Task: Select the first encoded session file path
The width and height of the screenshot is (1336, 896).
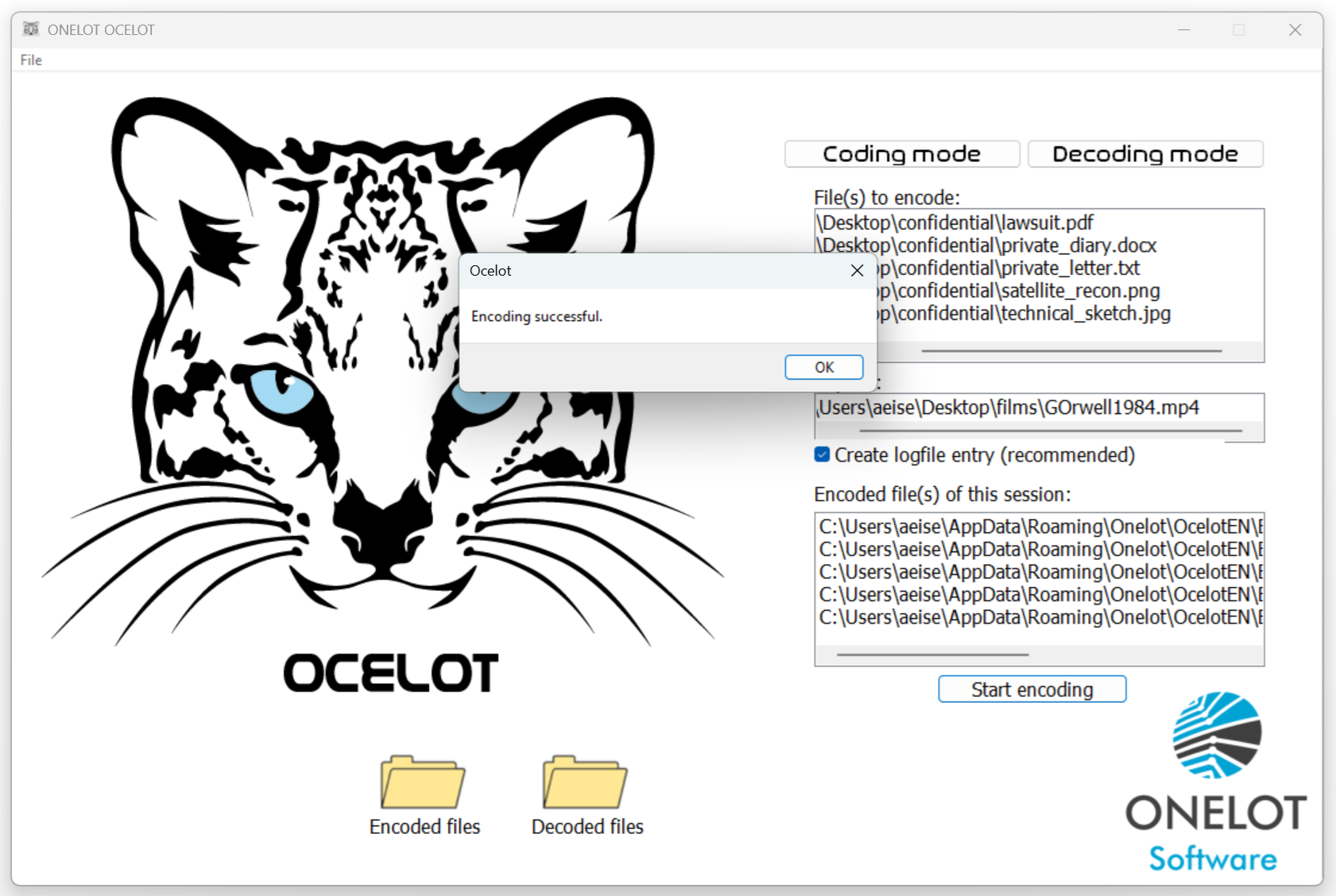Action: (x=1033, y=526)
